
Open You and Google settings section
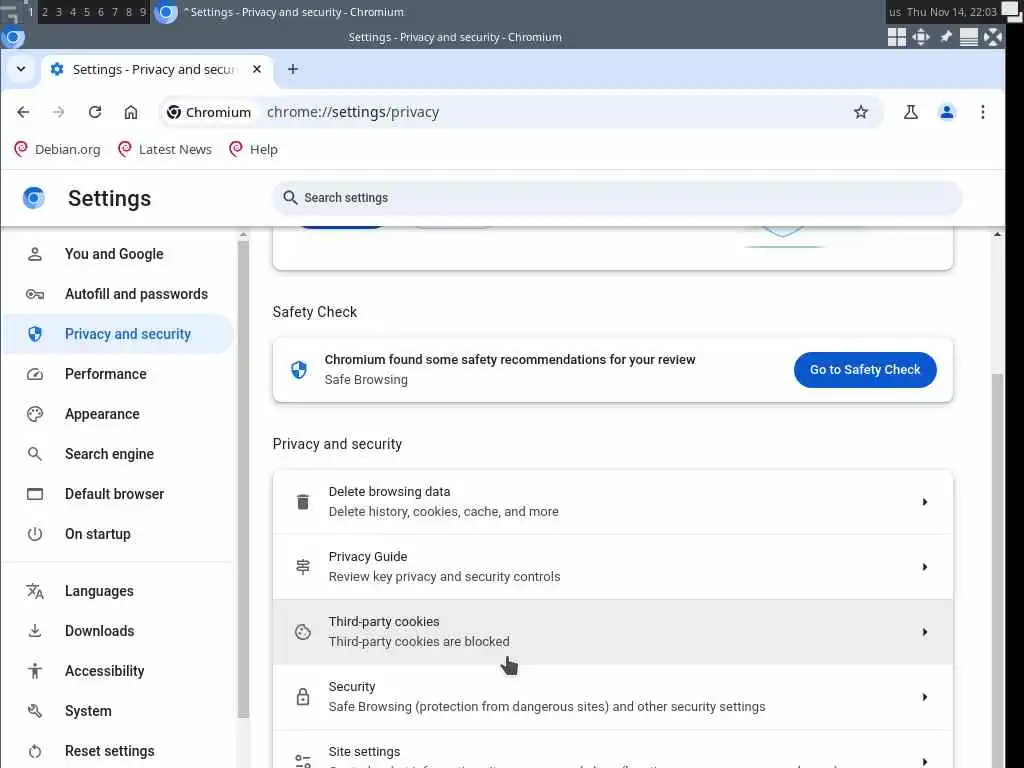coord(118,254)
